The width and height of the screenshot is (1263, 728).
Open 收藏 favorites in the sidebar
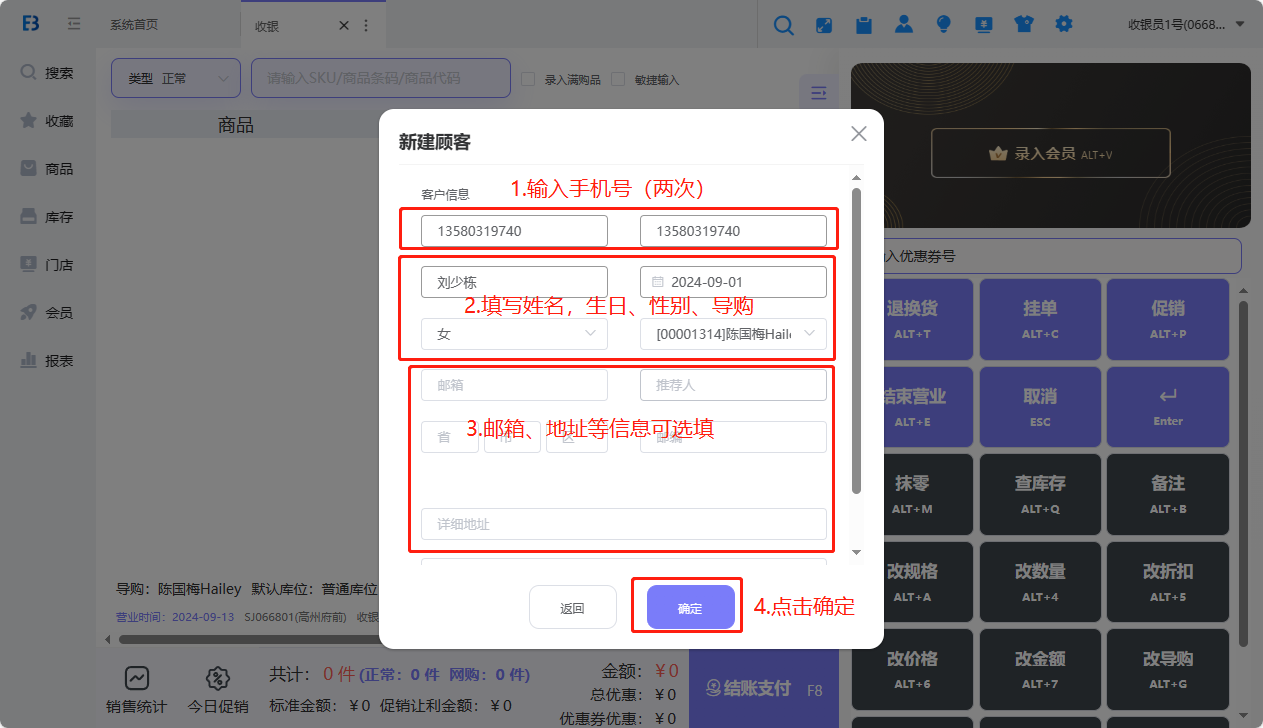[x=48, y=121]
